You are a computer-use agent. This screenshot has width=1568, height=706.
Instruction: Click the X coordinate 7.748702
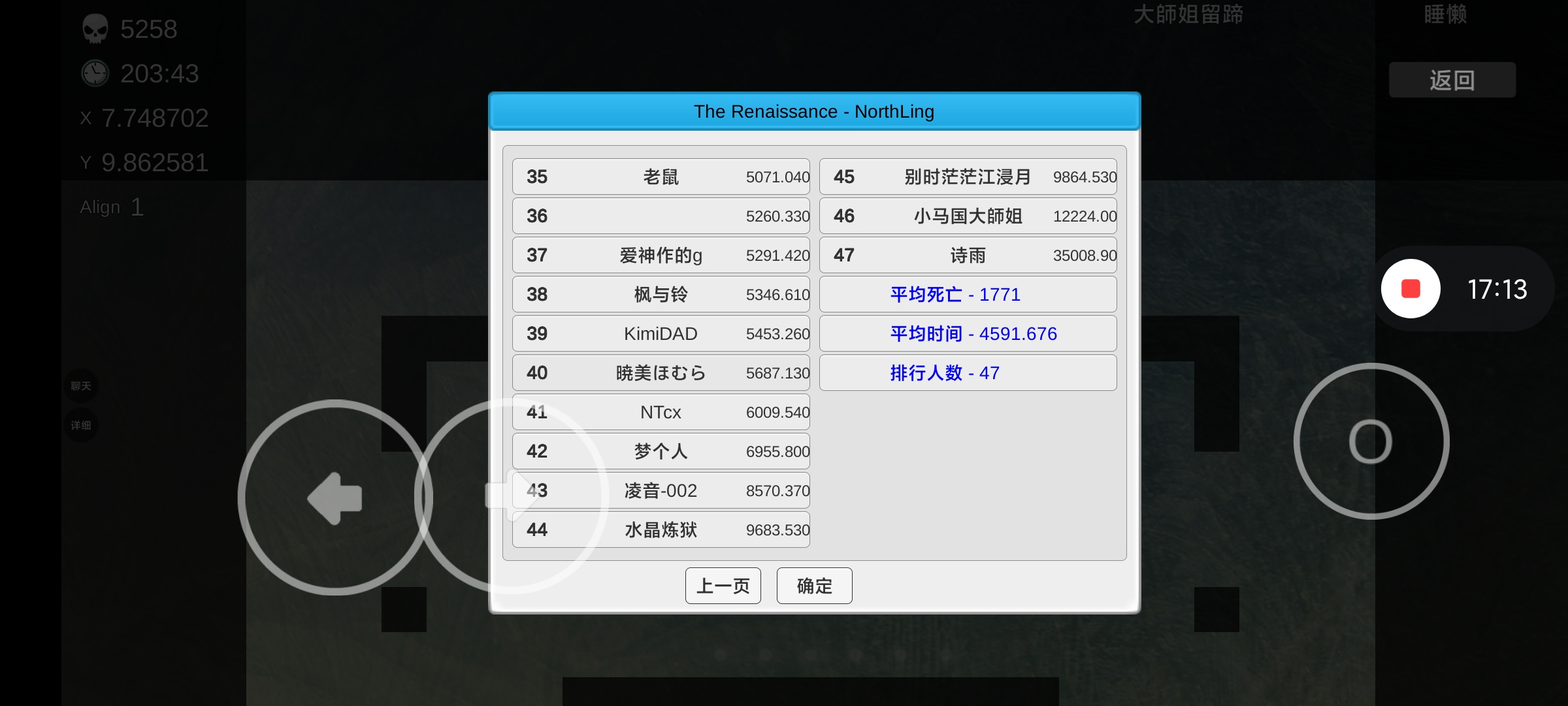pyautogui.click(x=155, y=118)
